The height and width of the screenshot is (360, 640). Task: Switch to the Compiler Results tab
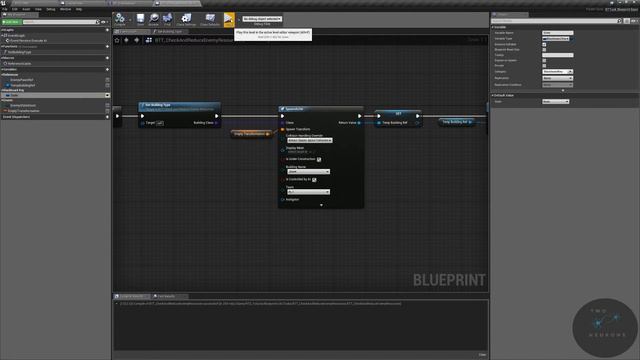[x=131, y=296]
